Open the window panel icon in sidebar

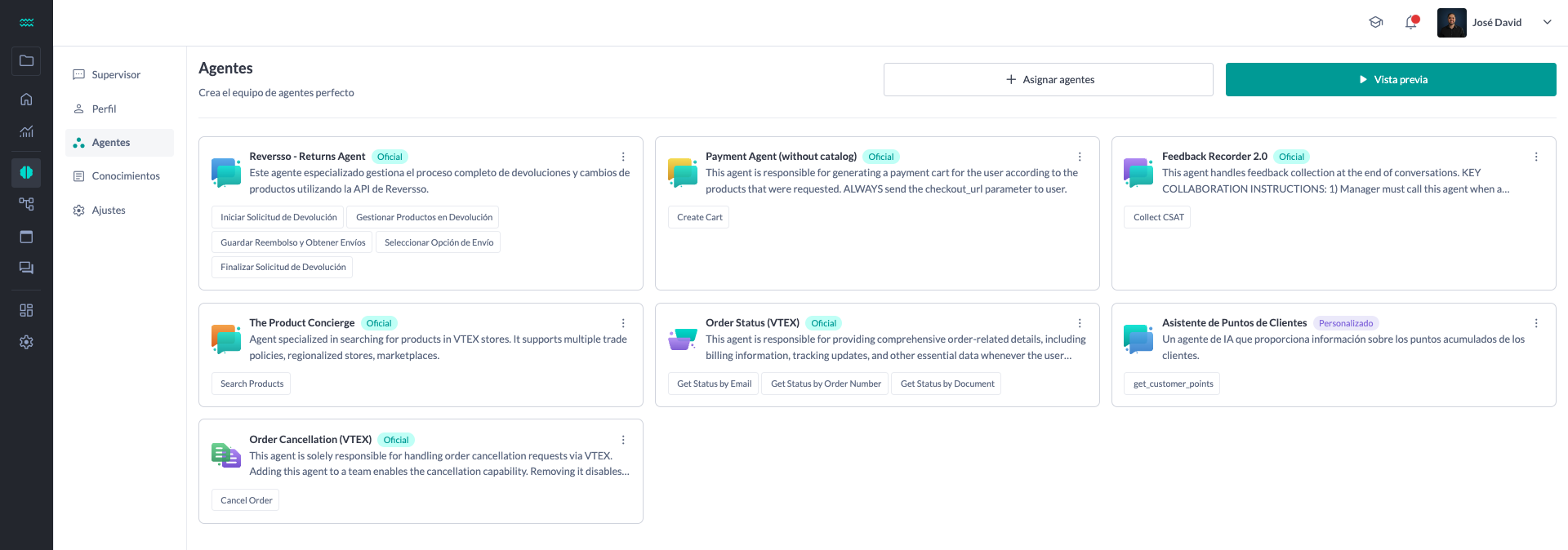pos(26,237)
